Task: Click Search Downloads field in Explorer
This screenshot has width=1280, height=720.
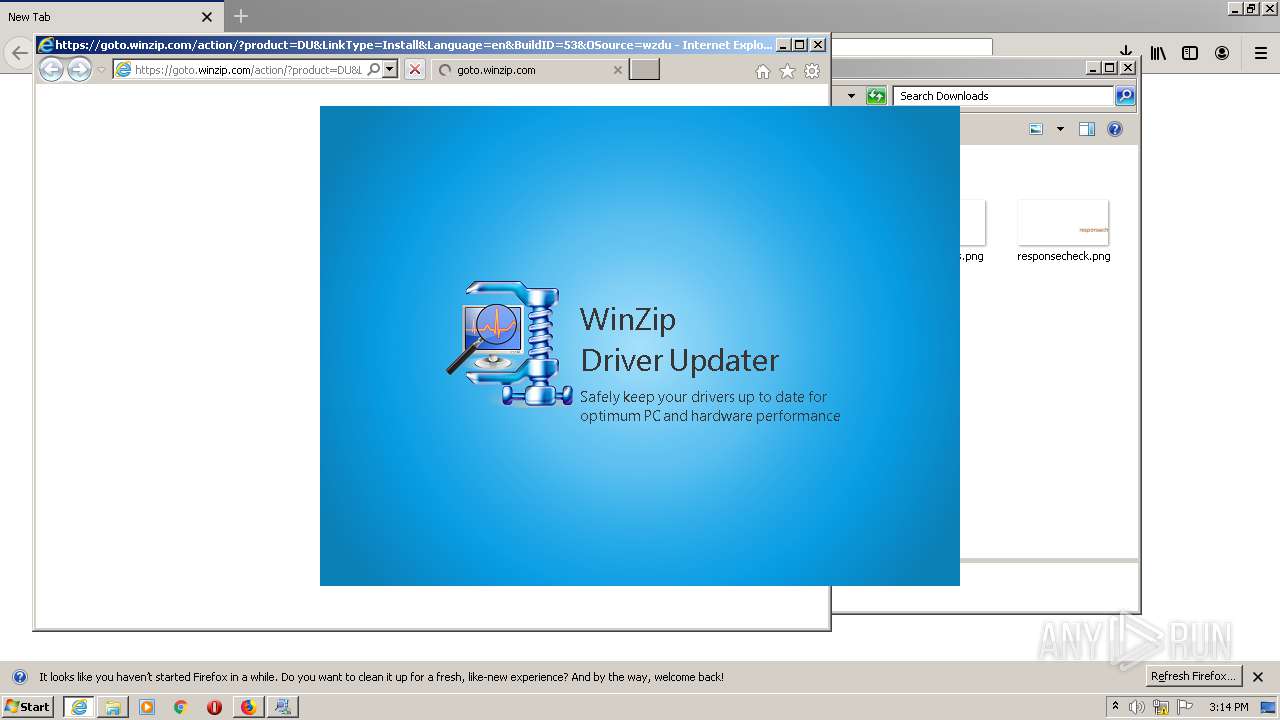Action: pyautogui.click(x=1003, y=96)
